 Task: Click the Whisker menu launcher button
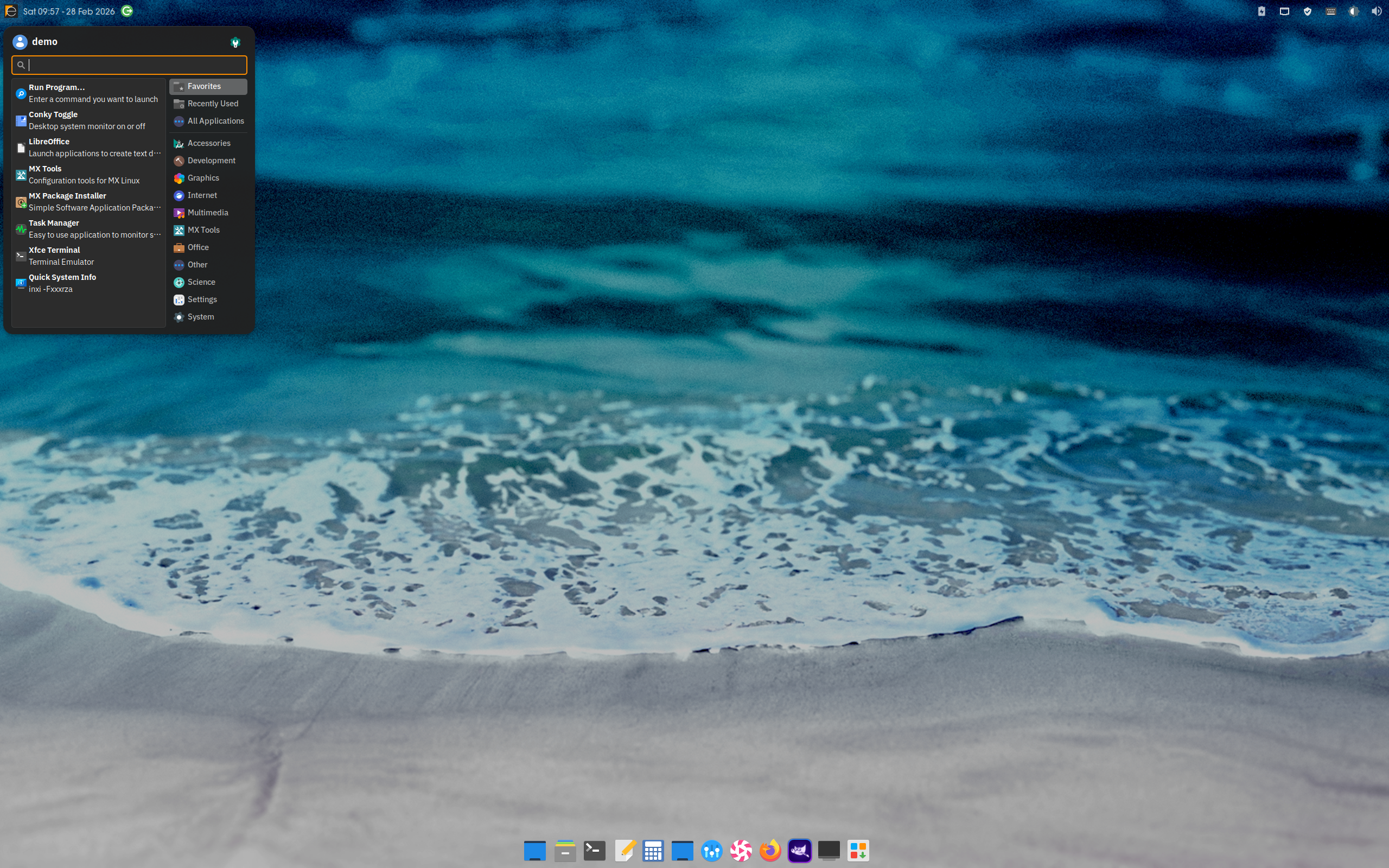tap(11, 11)
